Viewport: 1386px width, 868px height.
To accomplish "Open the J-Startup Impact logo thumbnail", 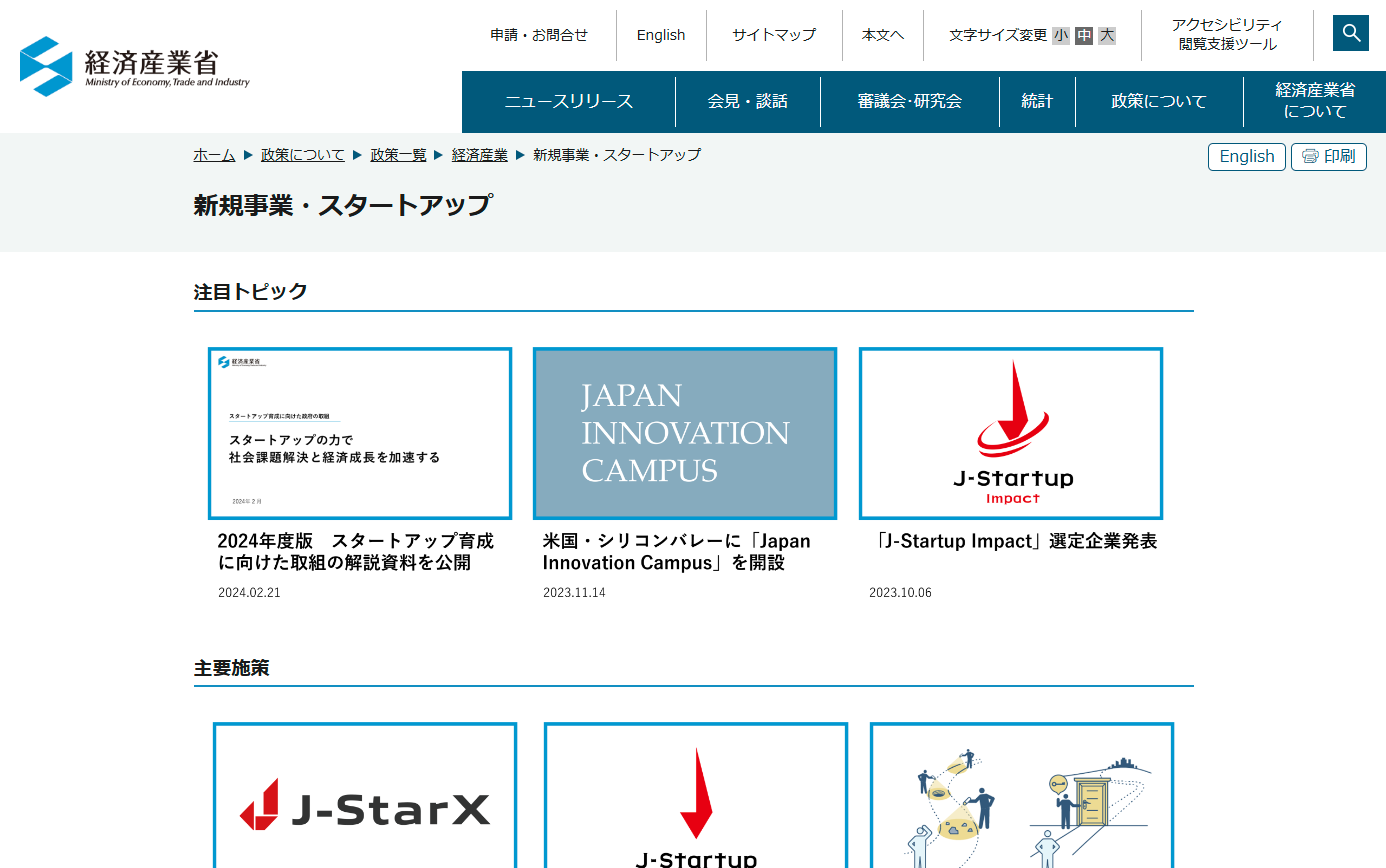I will point(1011,433).
